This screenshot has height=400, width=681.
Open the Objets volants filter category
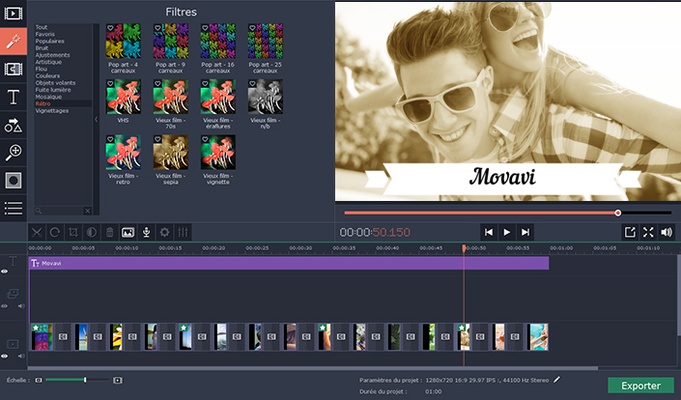[x=55, y=83]
